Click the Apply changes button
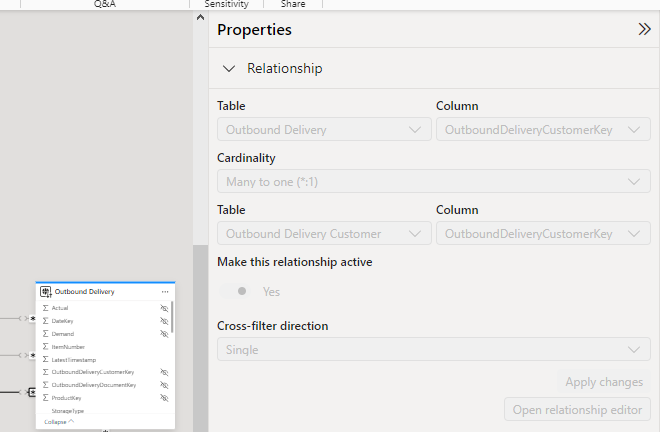Image resolution: width=660 pixels, height=432 pixels. (604, 382)
